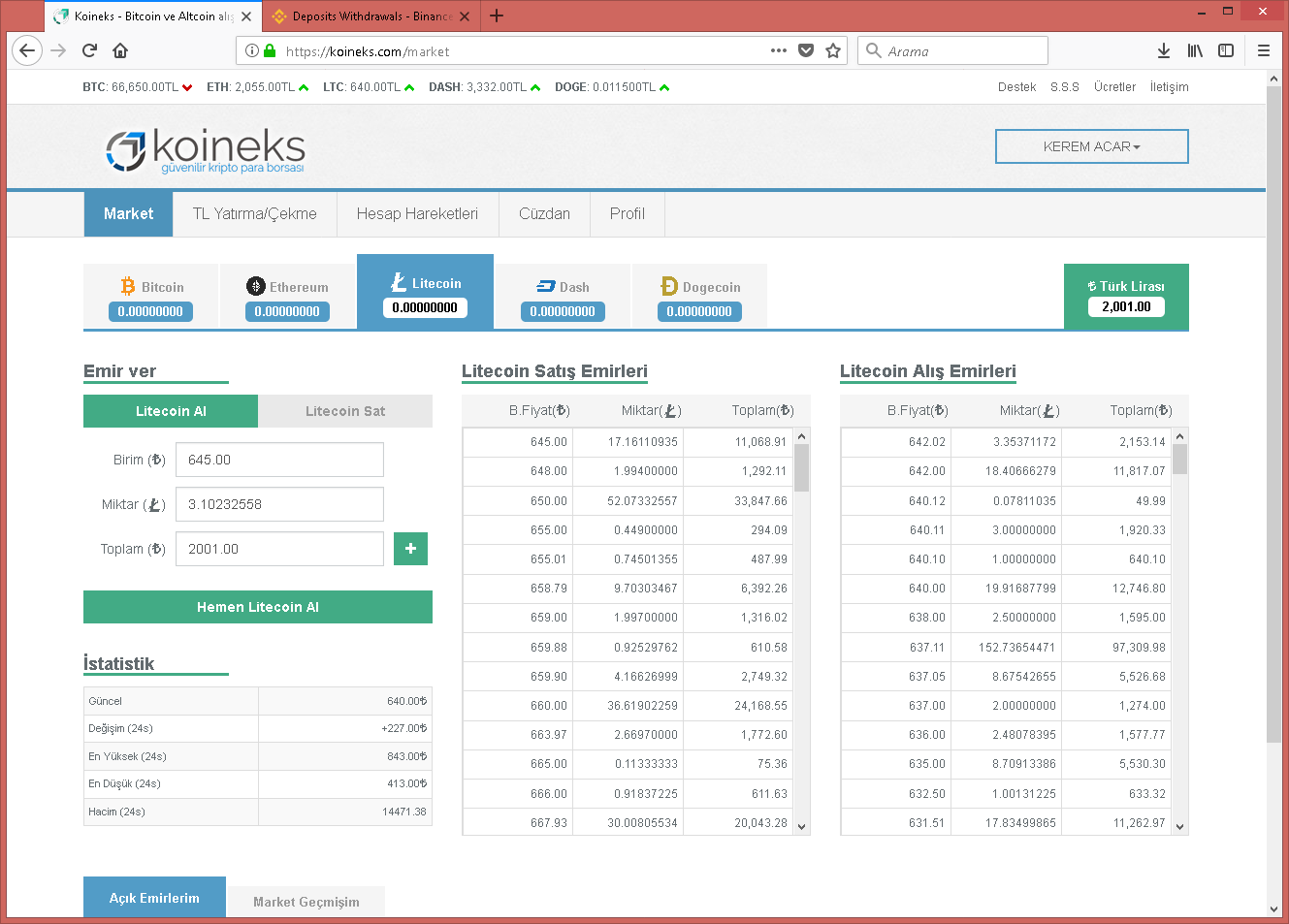Switch to Market Geçmişim tab

click(x=306, y=902)
